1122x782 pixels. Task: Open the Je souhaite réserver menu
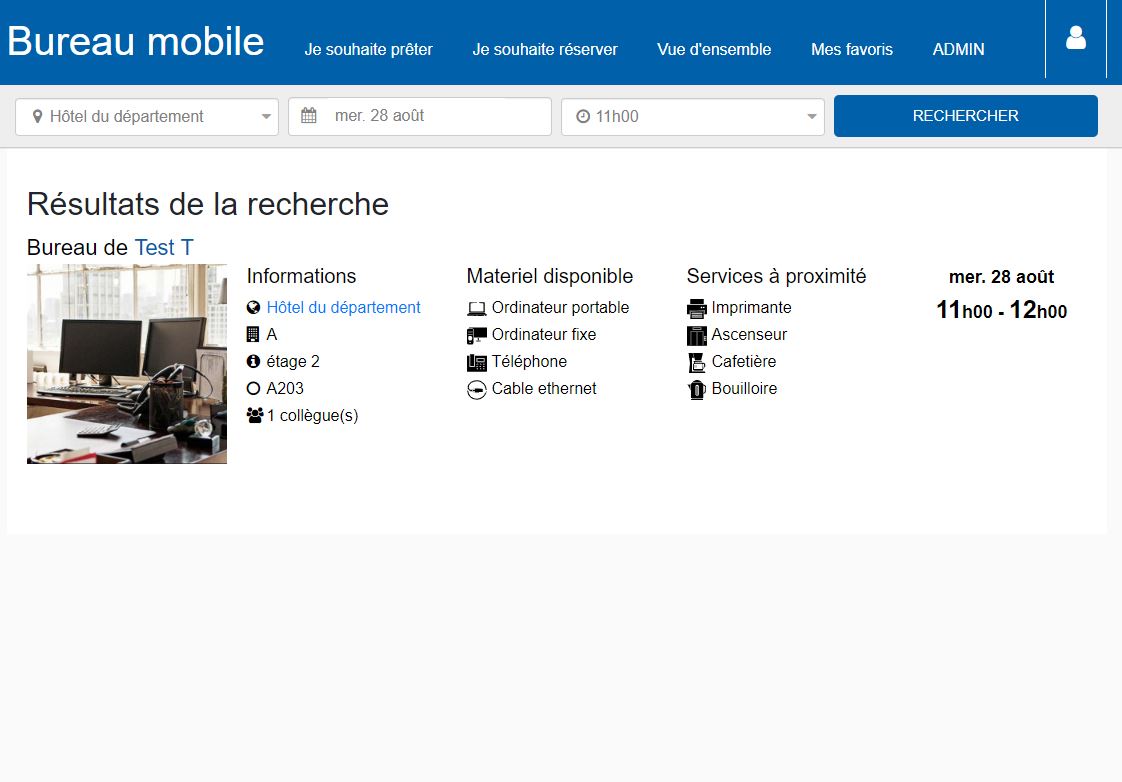pyautogui.click(x=545, y=49)
